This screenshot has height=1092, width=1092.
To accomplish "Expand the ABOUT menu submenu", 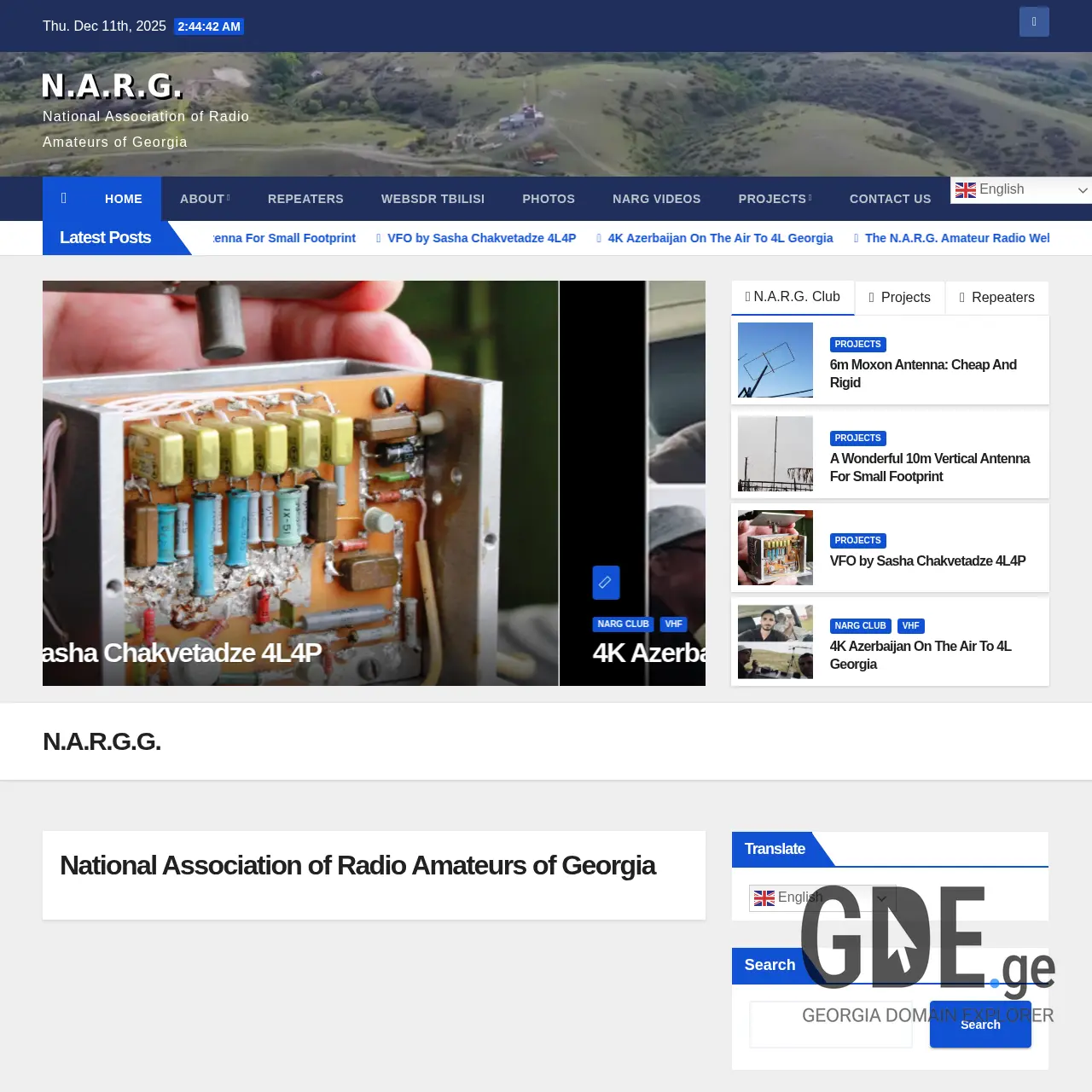I will click(x=204, y=198).
